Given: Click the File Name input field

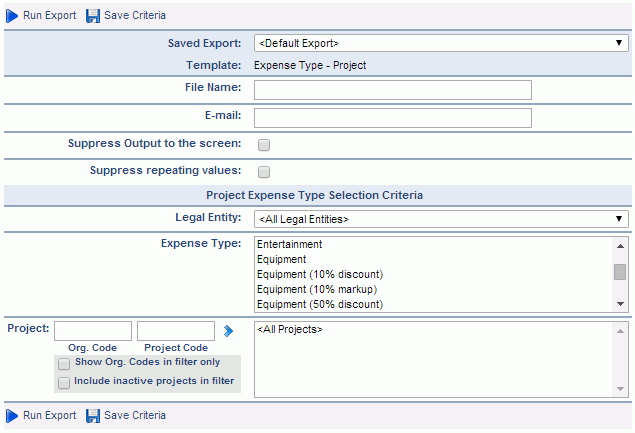Looking at the screenshot, I should (393, 90).
